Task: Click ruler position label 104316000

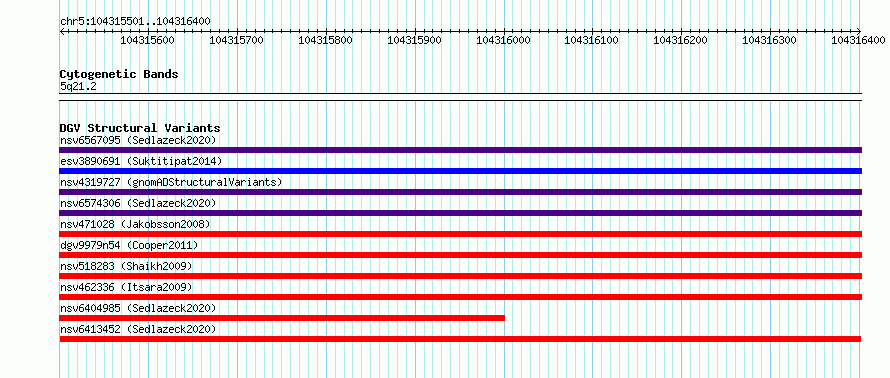Action: point(503,40)
